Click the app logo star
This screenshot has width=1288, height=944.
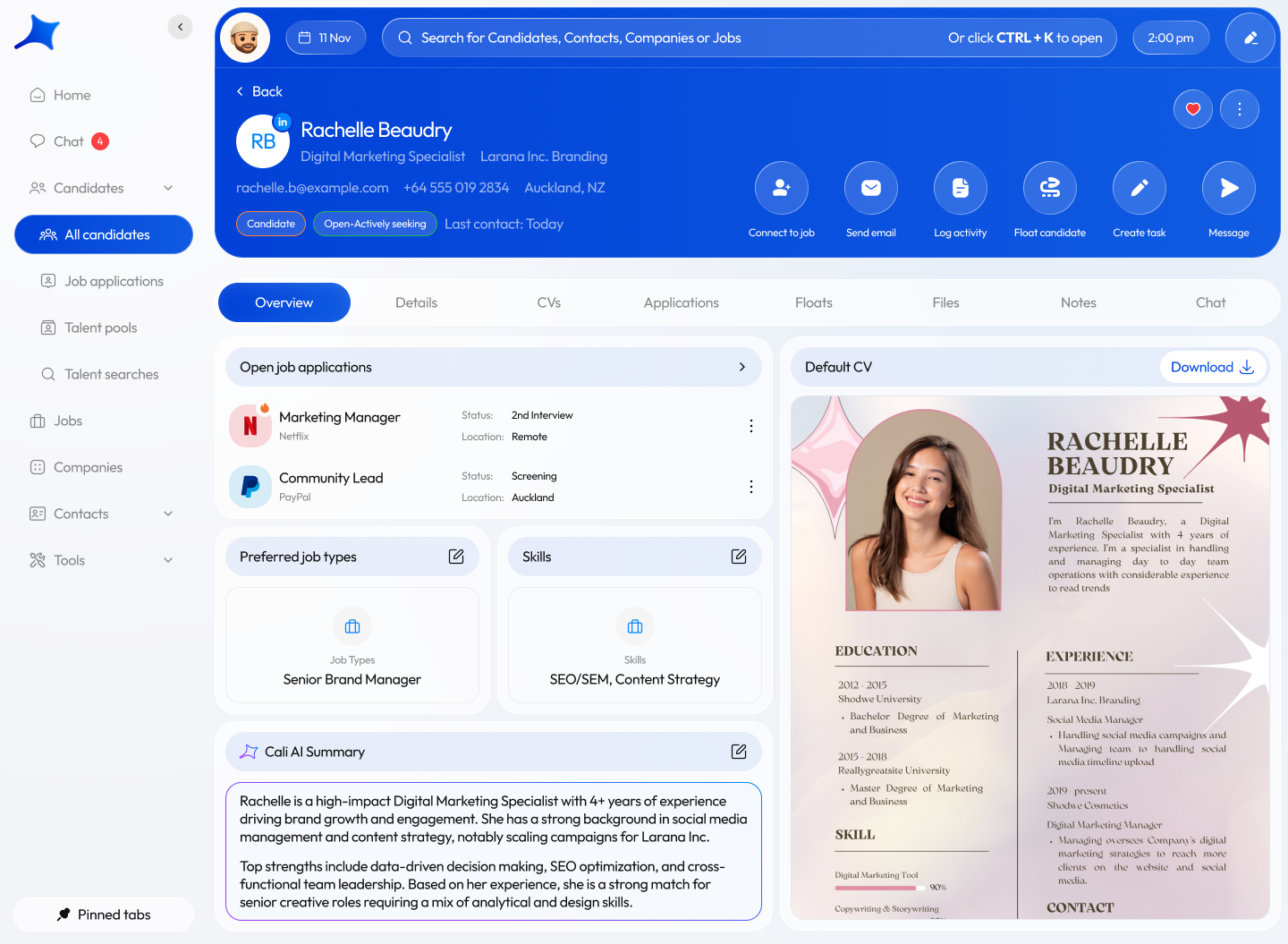(38, 33)
